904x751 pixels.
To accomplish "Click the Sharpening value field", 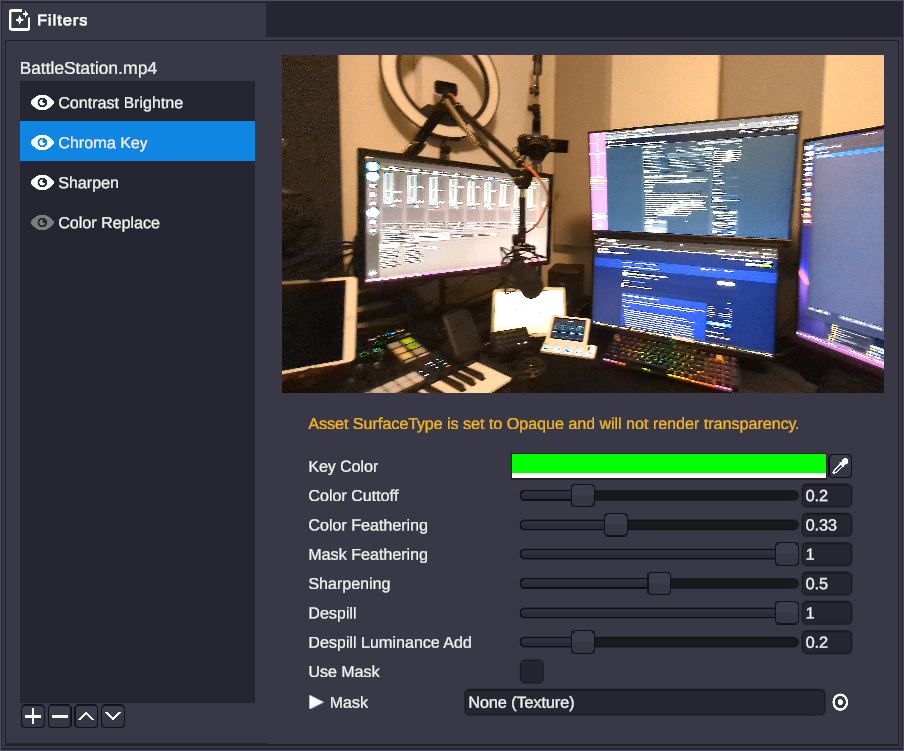I will click(x=826, y=584).
